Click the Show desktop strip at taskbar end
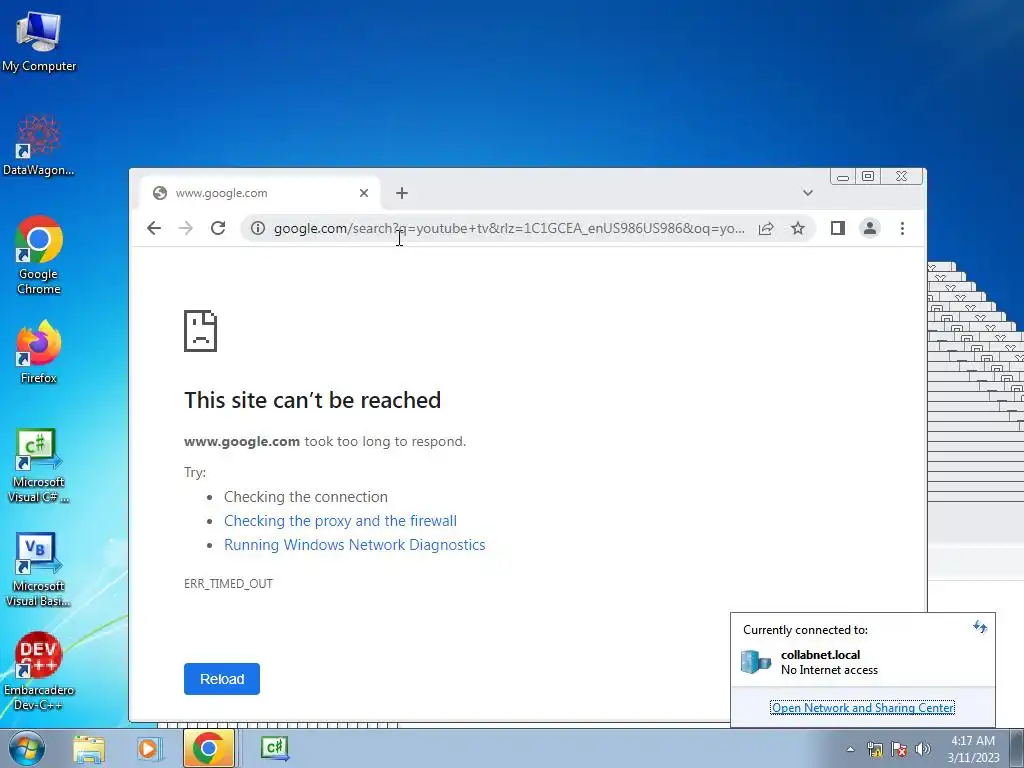 (x=1017, y=748)
